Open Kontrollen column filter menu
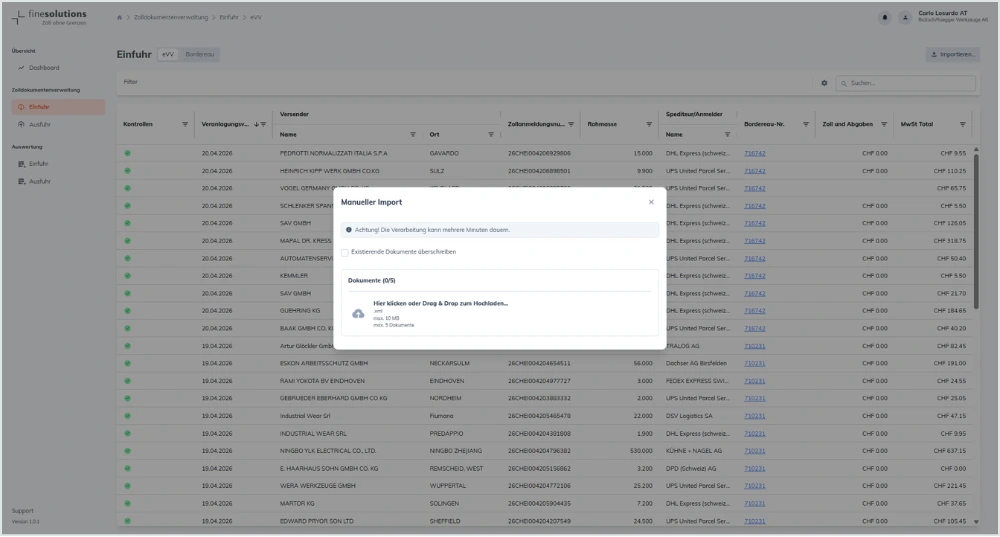The height and width of the screenshot is (537, 1000). pyautogui.click(x=185, y=124)
